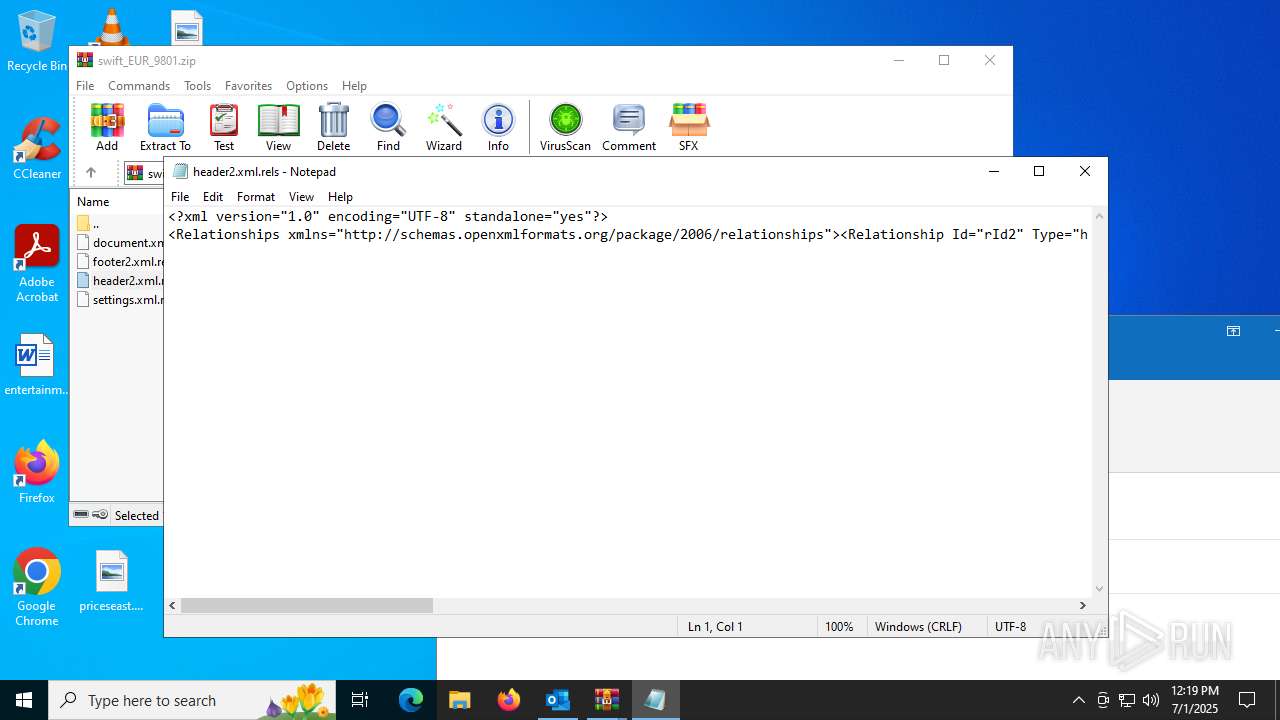Open WinRAR Favorites menu
The height and width of the screenshot is (720, 1280).
248,86
